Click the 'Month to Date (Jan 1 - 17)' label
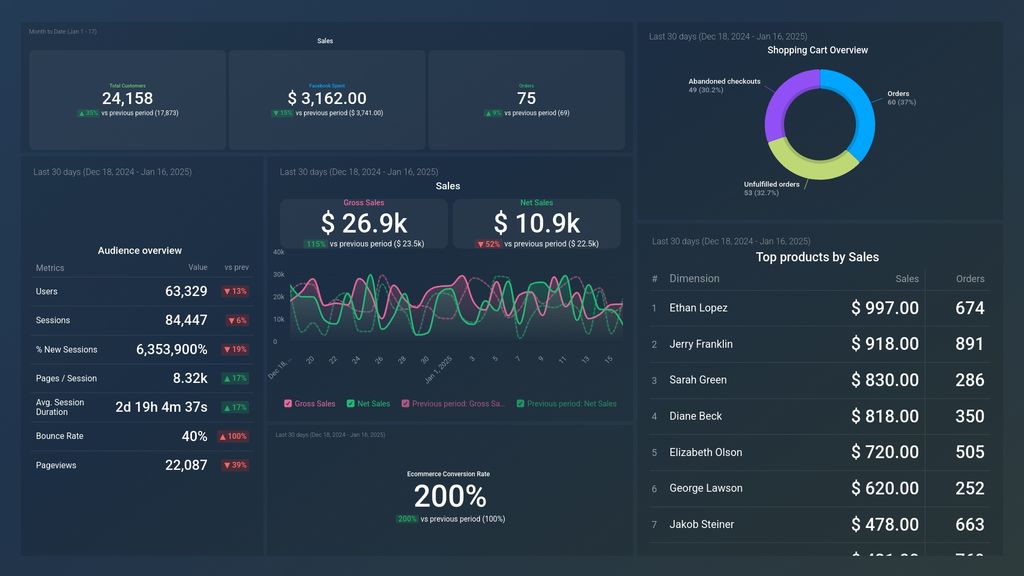Screen dimensions: 1024x576 pos(63,31)
